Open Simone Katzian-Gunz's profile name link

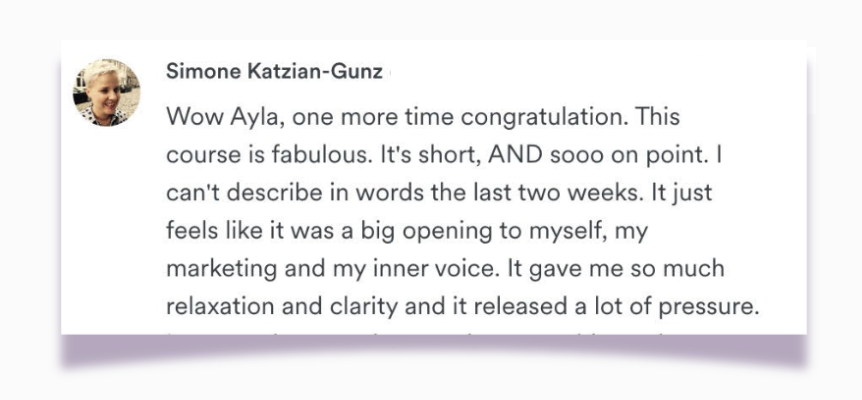274,73
